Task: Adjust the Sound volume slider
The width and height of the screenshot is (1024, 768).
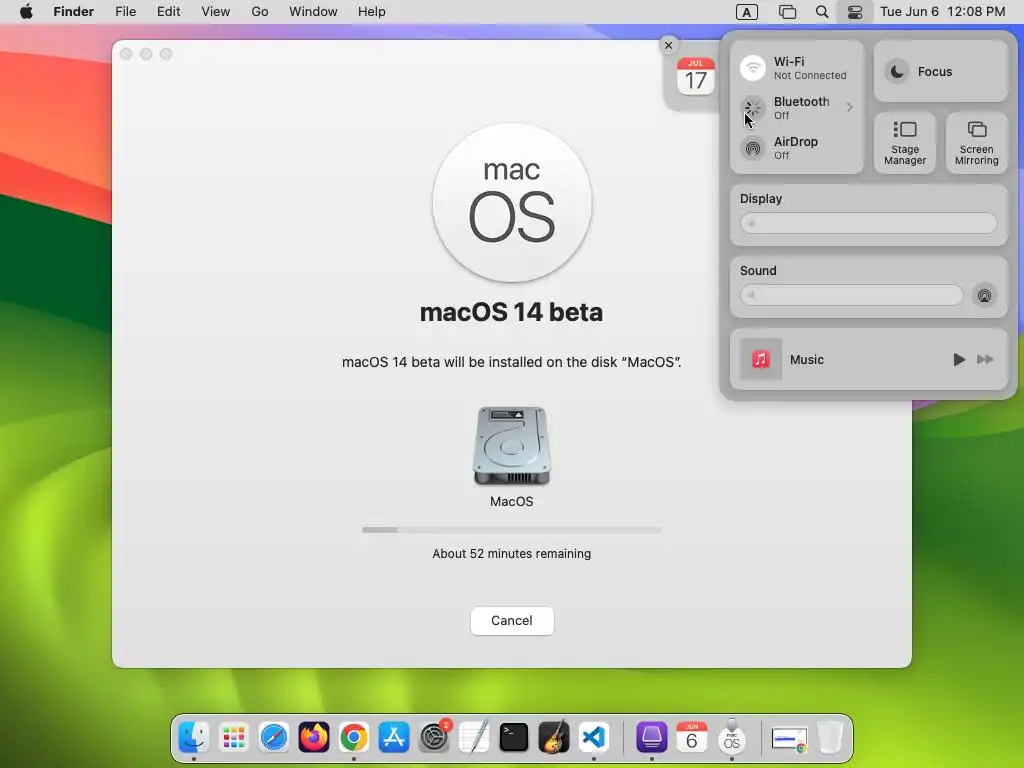Action: point(851,295)
